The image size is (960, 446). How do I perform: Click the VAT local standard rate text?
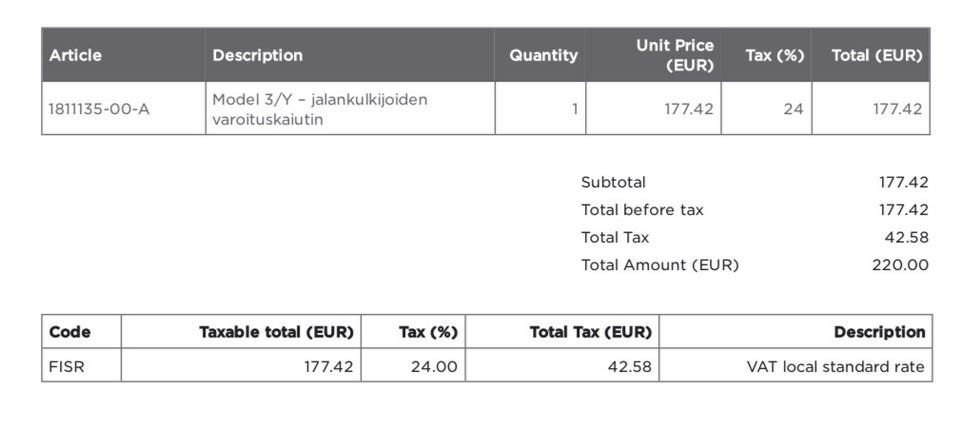(835, 367)
